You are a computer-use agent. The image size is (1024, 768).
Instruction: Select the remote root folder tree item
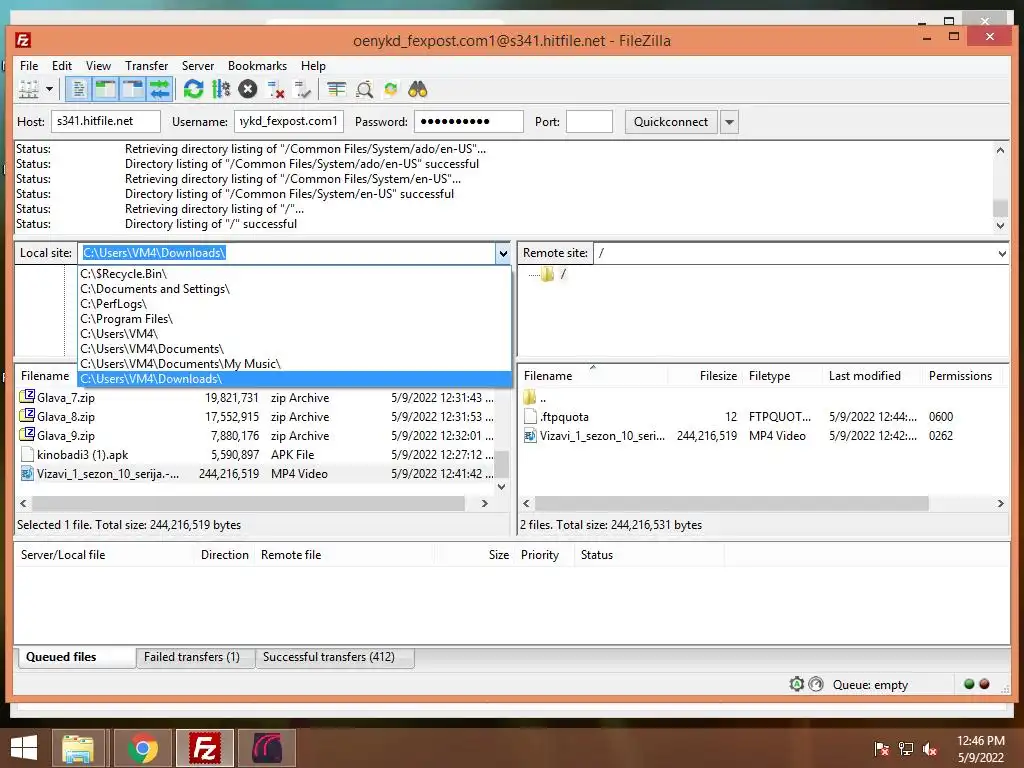tap(554, 274)
